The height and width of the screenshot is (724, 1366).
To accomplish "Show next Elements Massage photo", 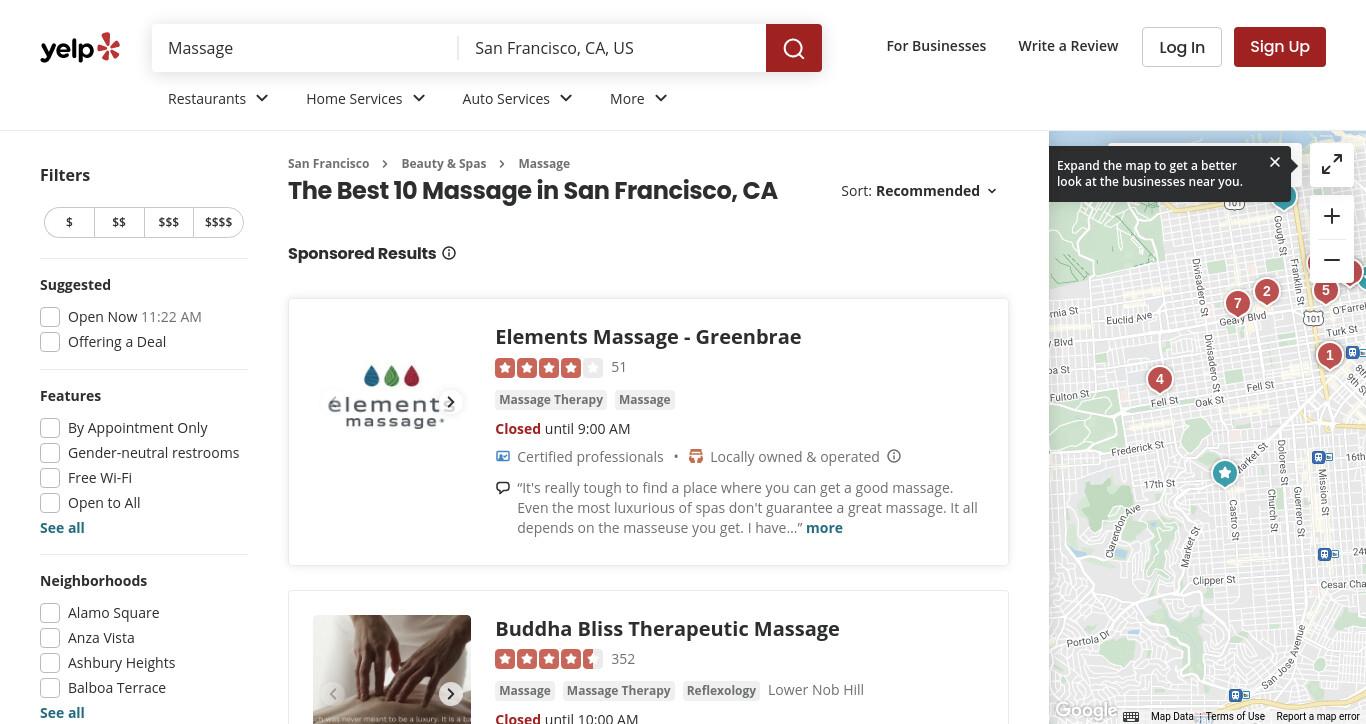I will point(451,402).
